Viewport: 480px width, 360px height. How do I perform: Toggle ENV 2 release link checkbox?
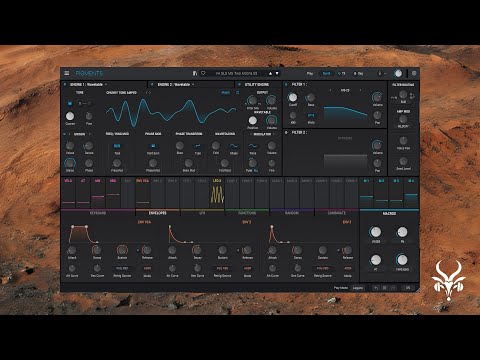point(238,250)
